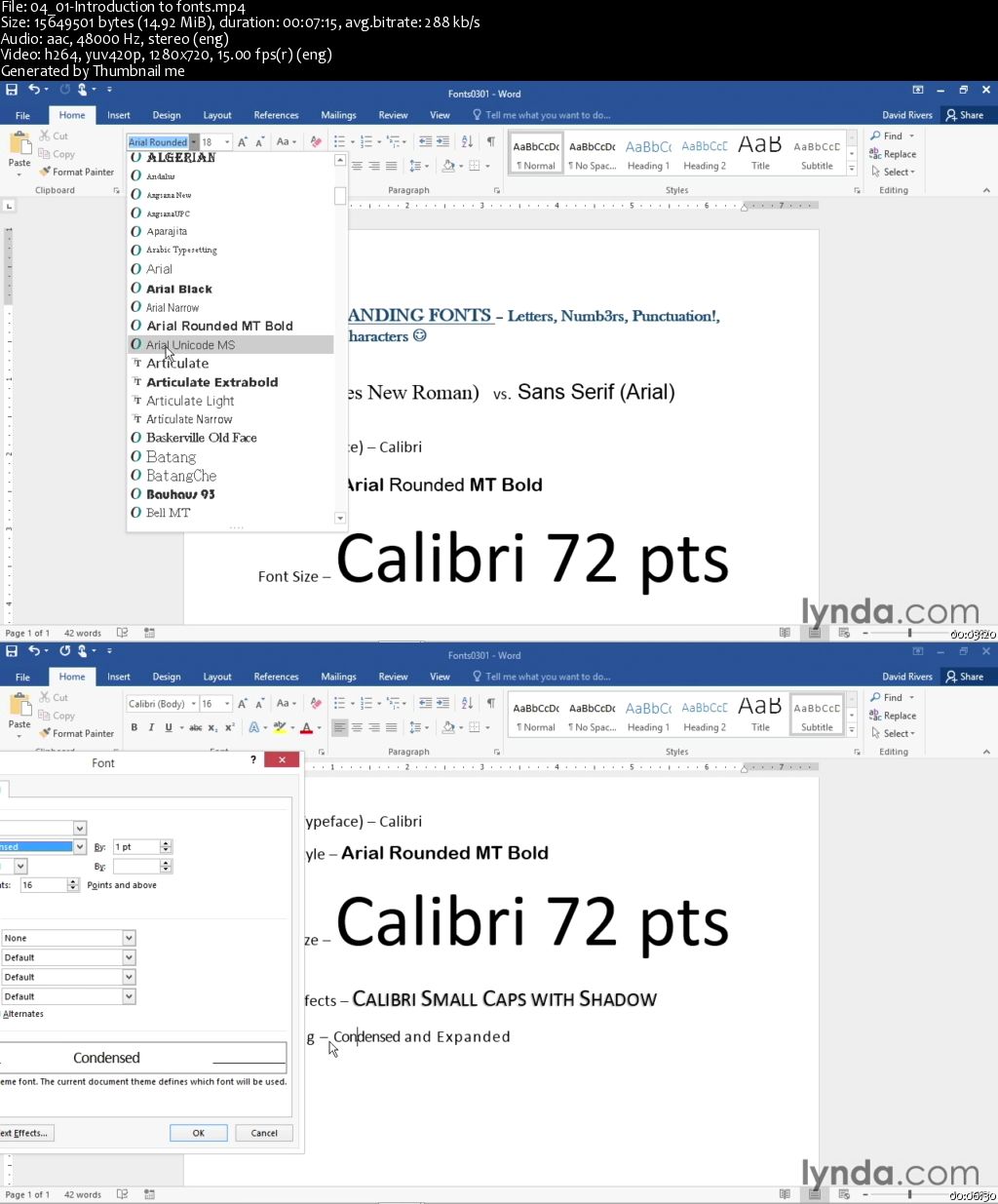Click Clear All Formatting in the top Word window

(x=316, y=142)
